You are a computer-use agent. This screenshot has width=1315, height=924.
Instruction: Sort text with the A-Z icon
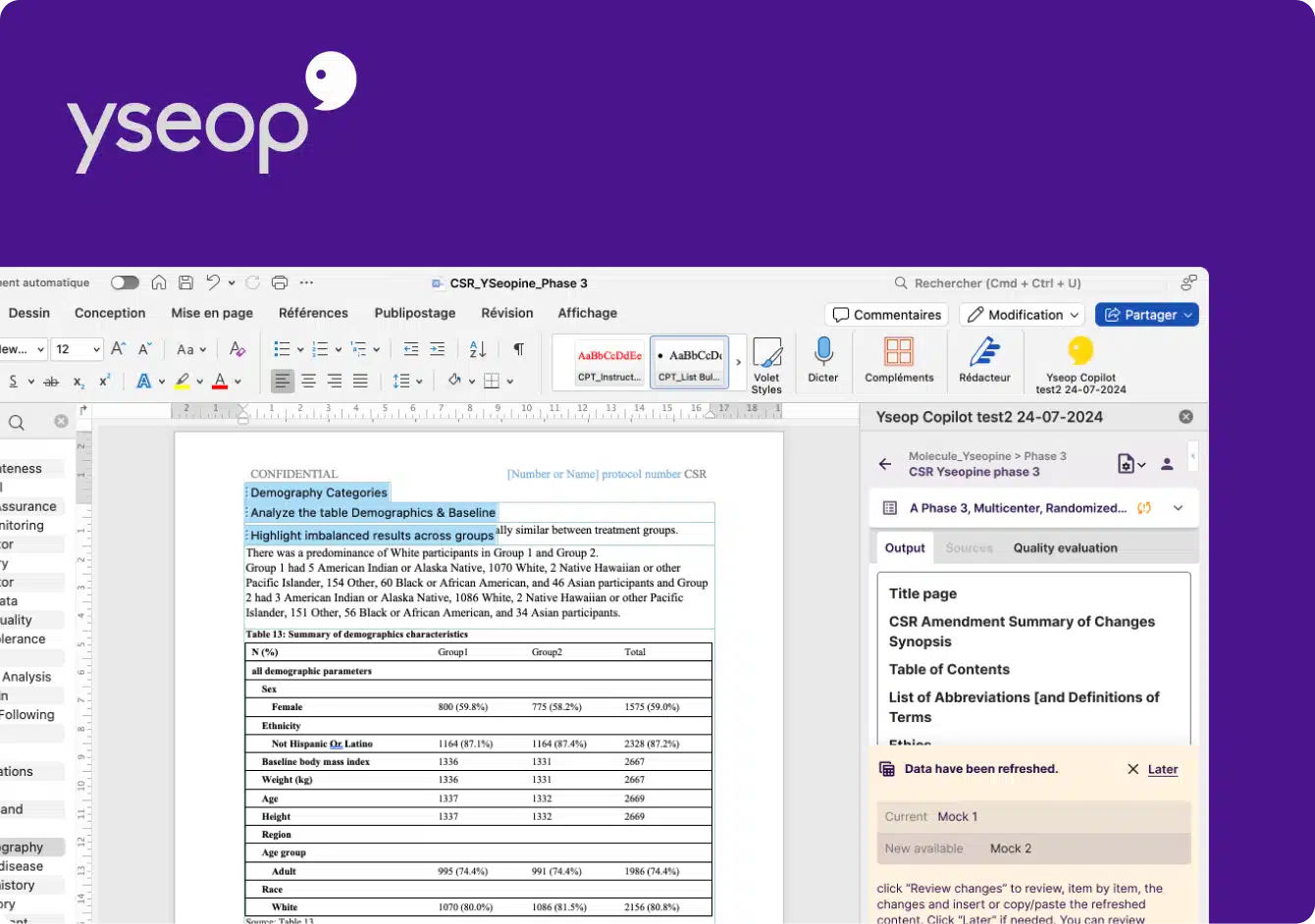(x=478, y=349)
